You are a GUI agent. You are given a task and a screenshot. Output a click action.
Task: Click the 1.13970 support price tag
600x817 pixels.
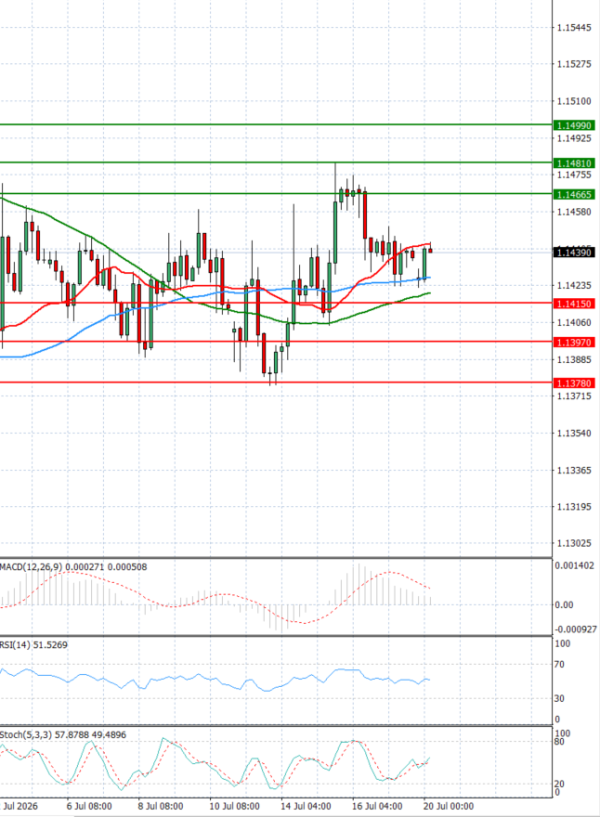pos(573,342)
